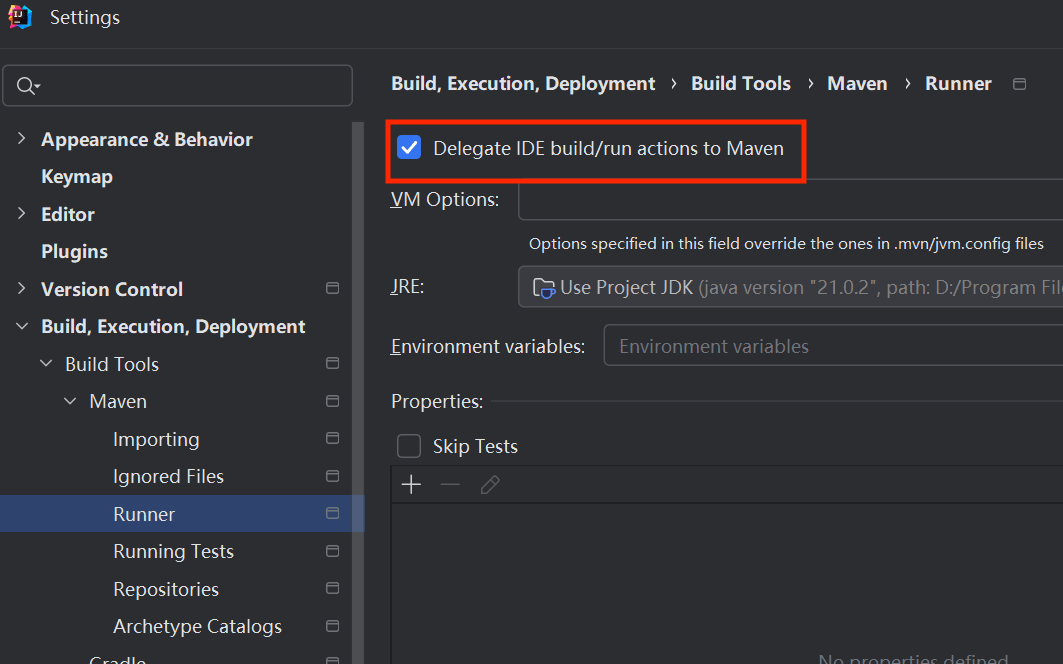Click the square indicator icon beside Importing

click(x=332, y=438)
